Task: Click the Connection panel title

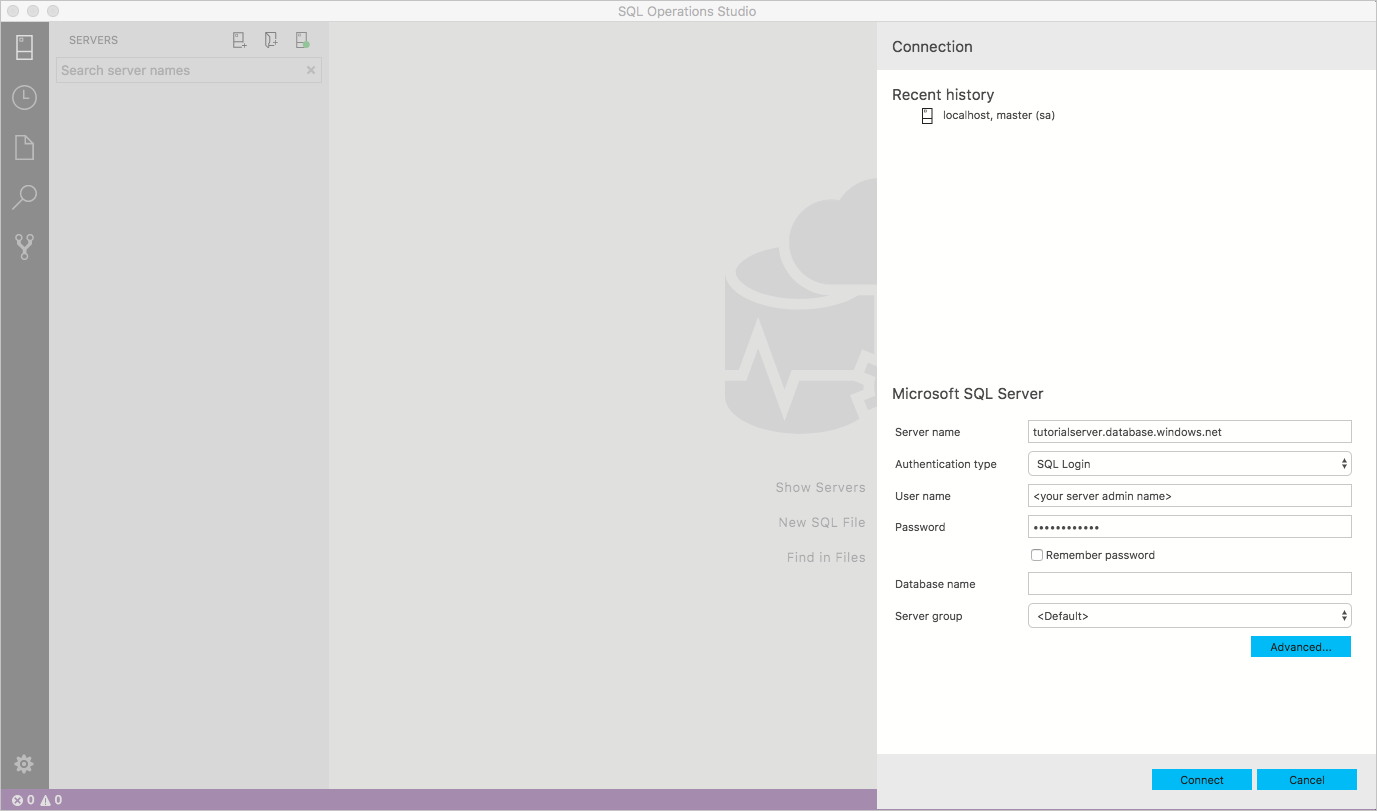Action: (932, 47)
